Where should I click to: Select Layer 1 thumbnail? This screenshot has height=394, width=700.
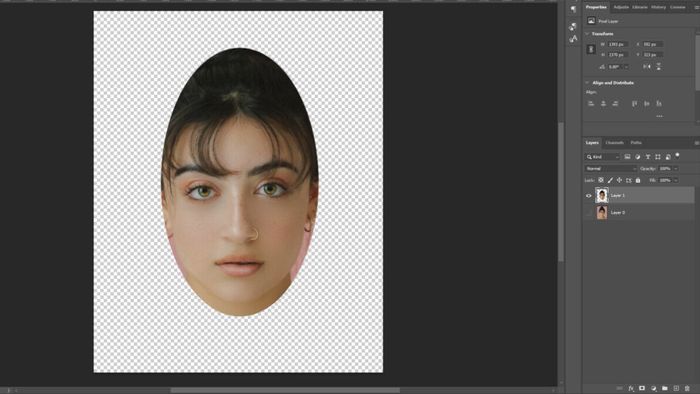[602, 195]
